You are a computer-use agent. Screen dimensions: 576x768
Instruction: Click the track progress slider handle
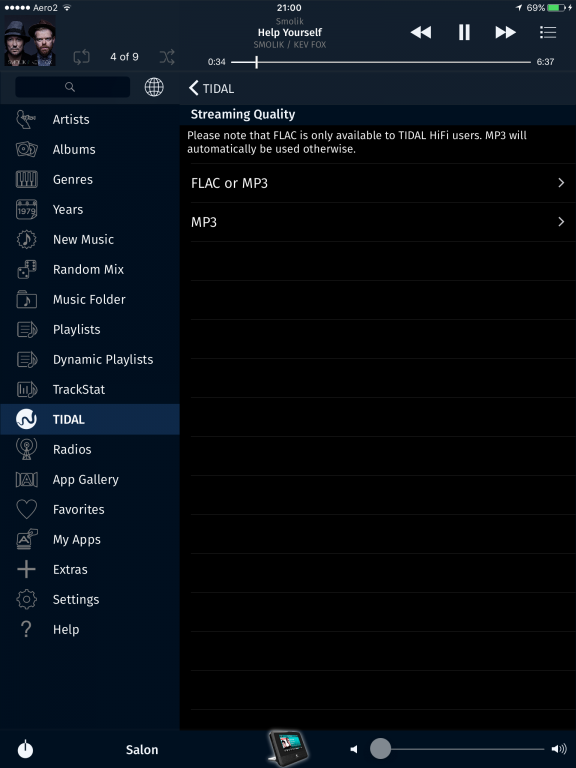(x=256, y=62)
